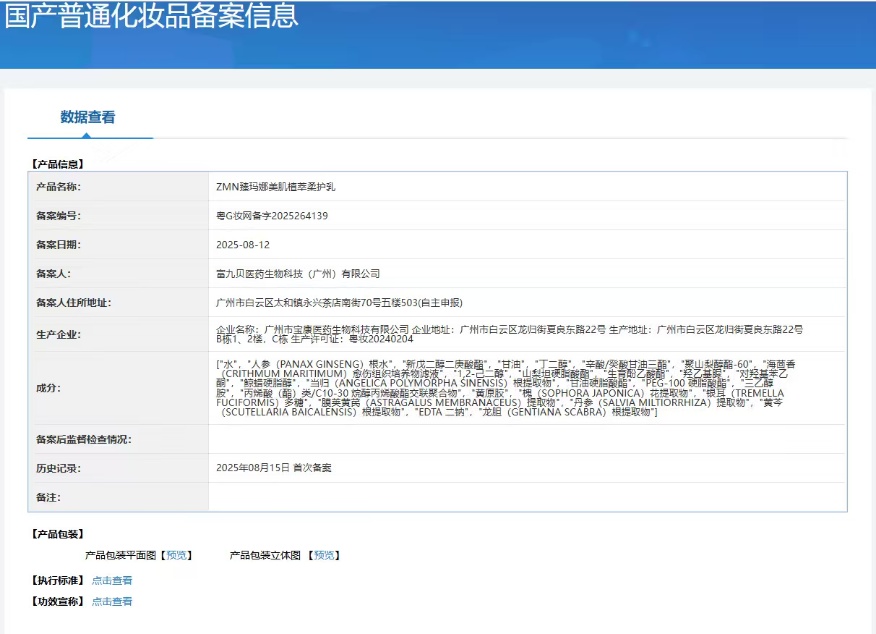Screen dimensions: 876x634
Task: Select the 数据查看 tab
Action: pos(88,117)
